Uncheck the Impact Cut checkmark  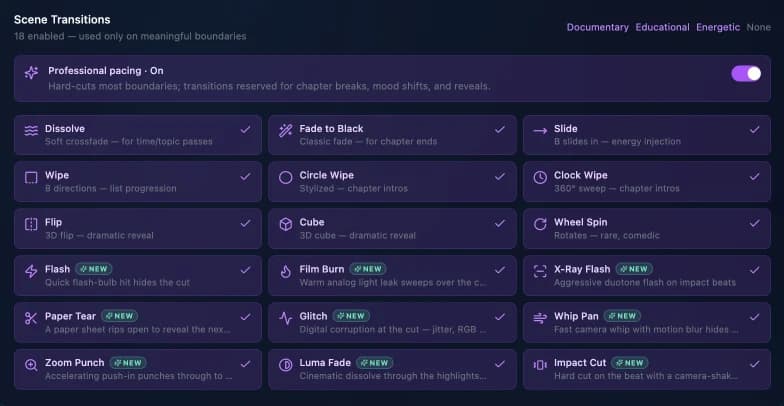click(754, 364)
